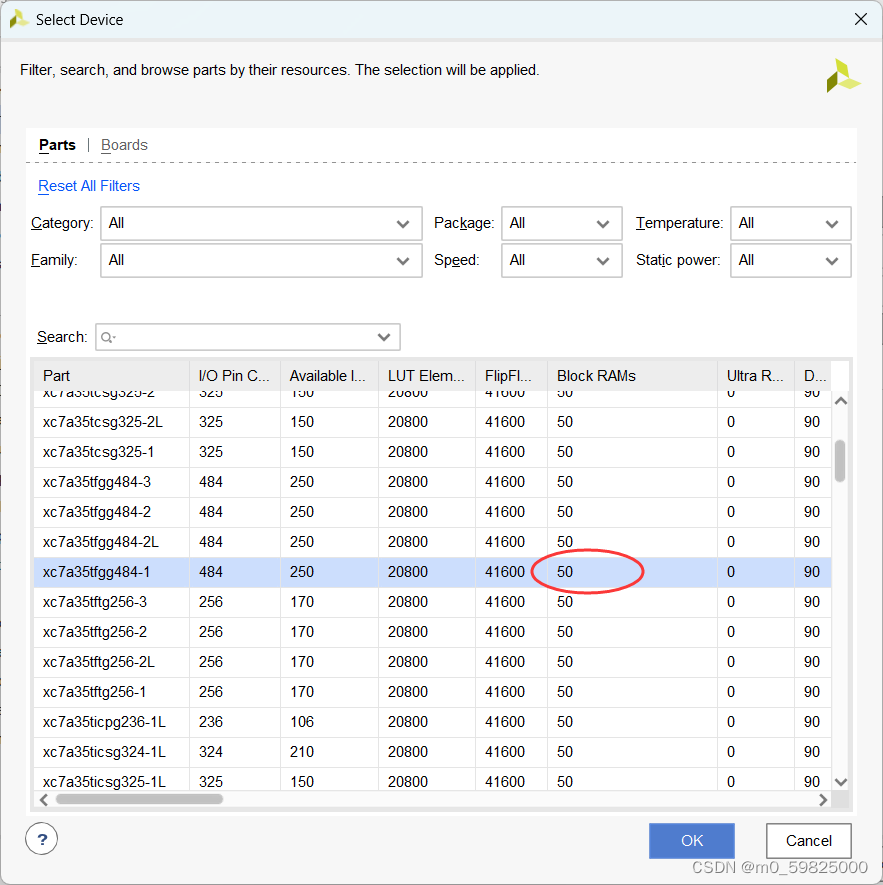Screen dimensions: 883x885
Task: Sort by the FlipFlops column header
Action: [512, 376]
